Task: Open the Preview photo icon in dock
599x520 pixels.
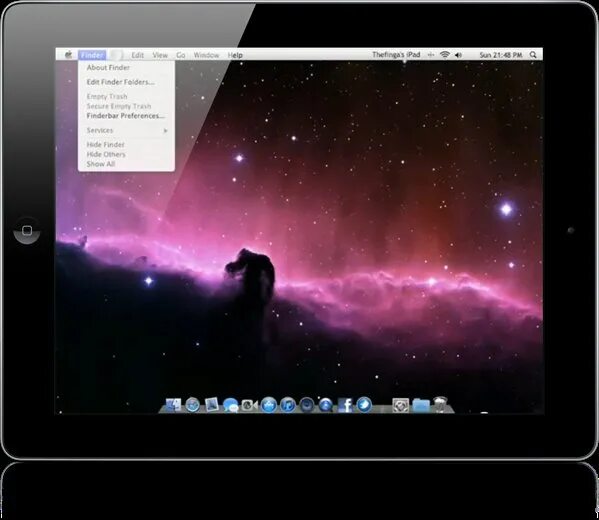Action: pyautogui.click(x=212, y=405)
